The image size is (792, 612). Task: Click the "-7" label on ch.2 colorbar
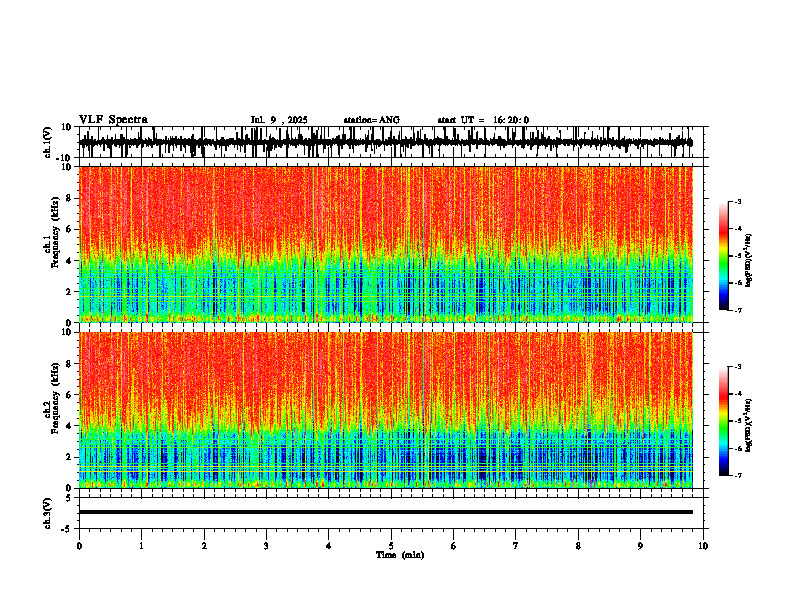[x=737, y=475]
